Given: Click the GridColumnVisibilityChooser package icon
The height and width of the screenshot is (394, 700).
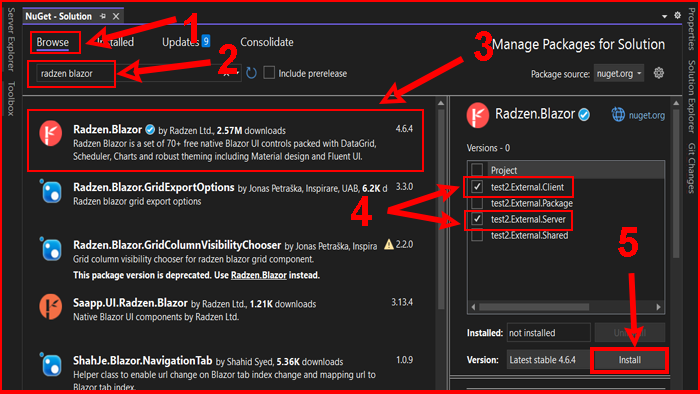Looking at the screenshot, I should (51, 249).
